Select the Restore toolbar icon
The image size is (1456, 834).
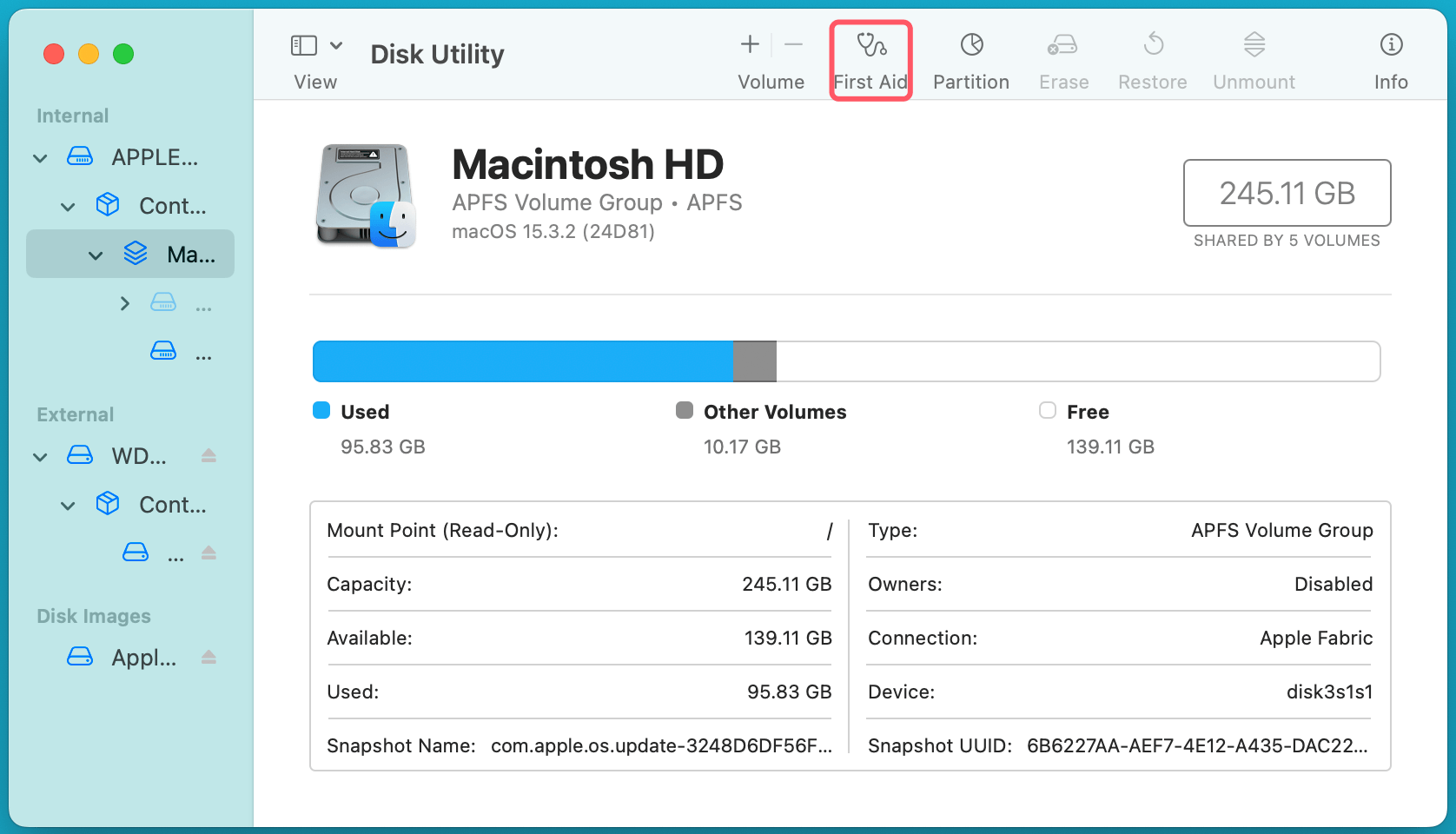1152,59
